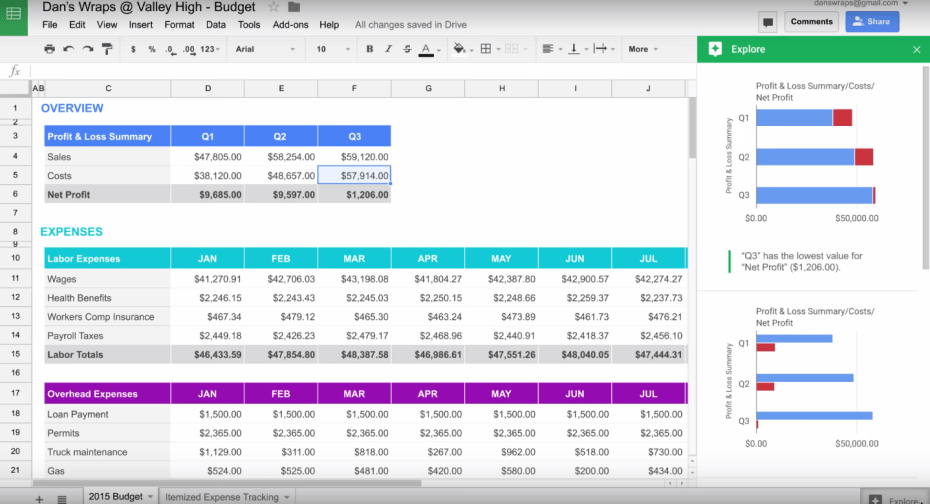The width and height of the screenshot is (930, 504).
Task: Open the Insert menu
Action: pyautogui.click(x=141, y=25)
